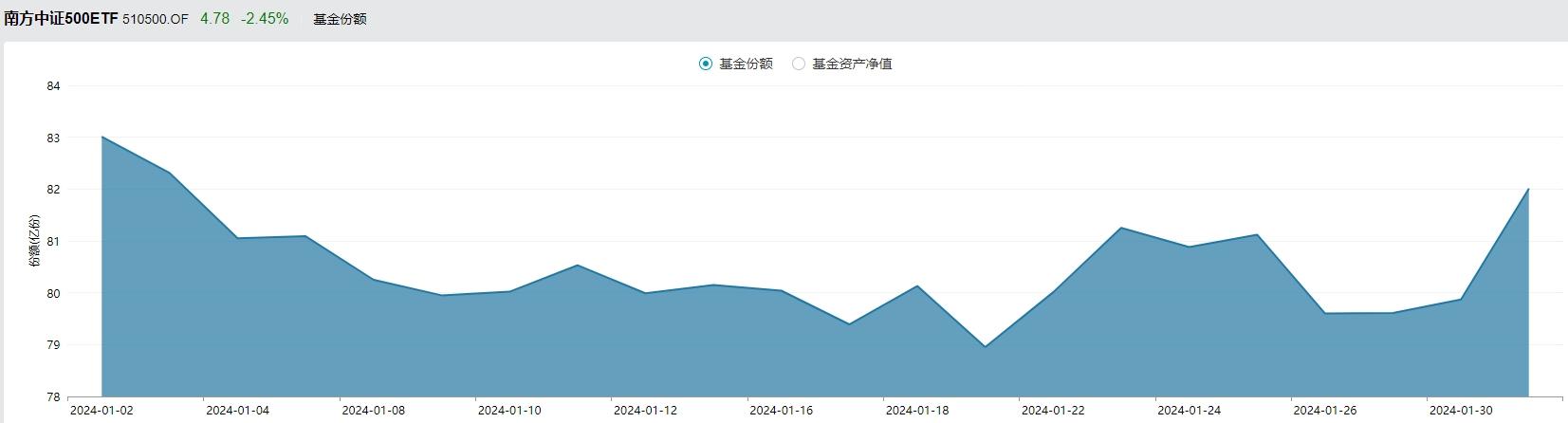Click y-axis label 80
The height and width of the screenshot is (423, 1568).
[53, 294]
